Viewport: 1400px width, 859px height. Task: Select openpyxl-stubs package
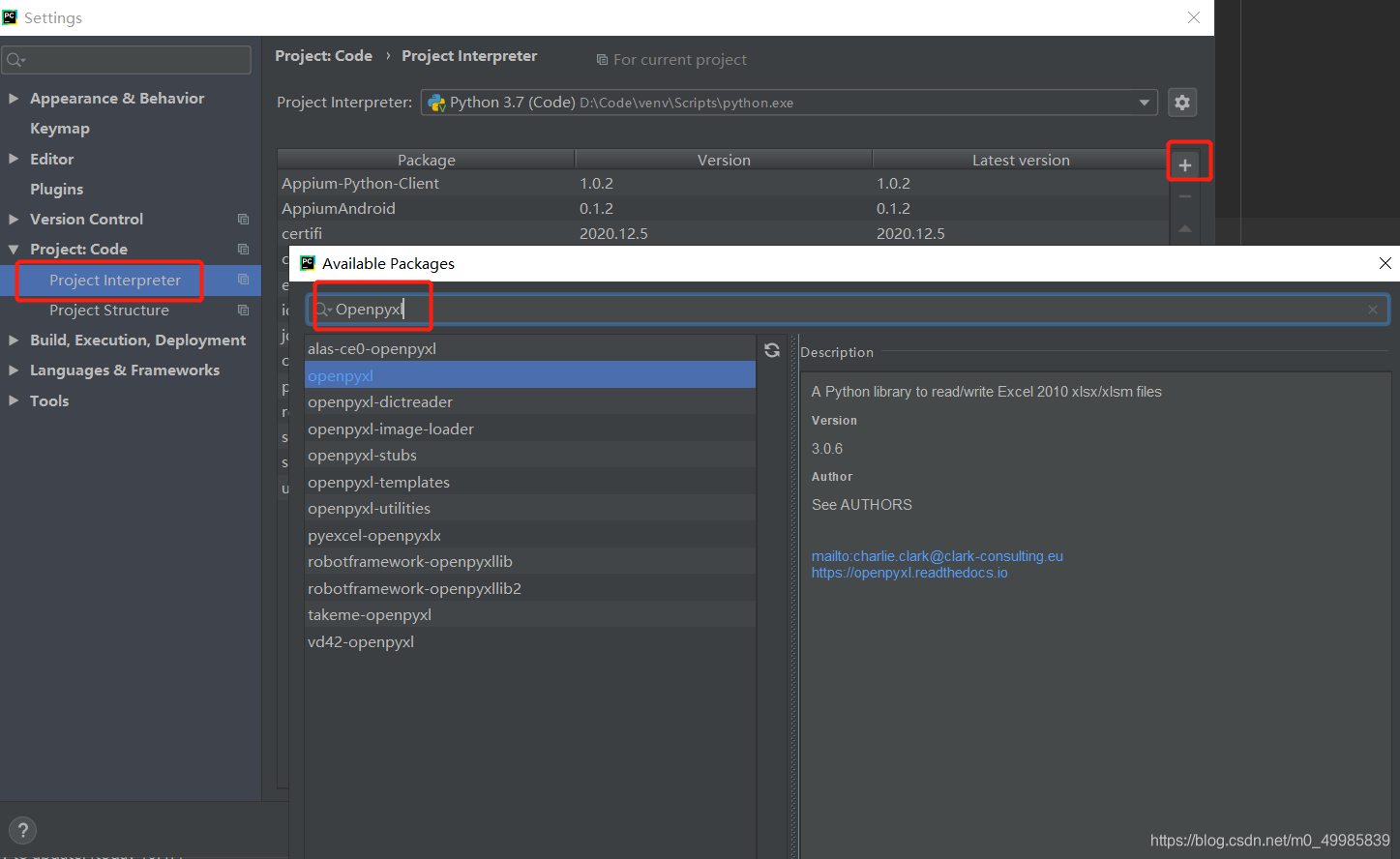(530, 456)
